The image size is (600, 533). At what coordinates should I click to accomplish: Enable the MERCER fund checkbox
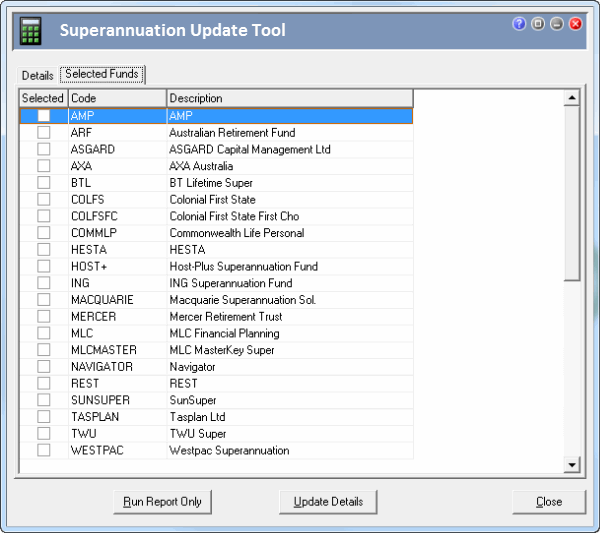[44, 316]
